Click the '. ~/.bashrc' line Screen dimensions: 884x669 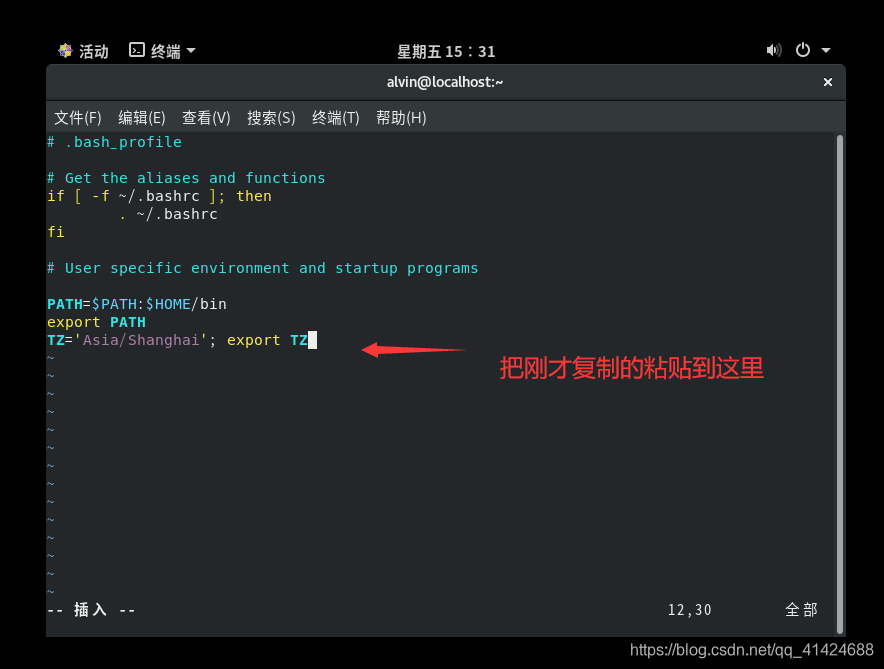click(x=169, y=214)
